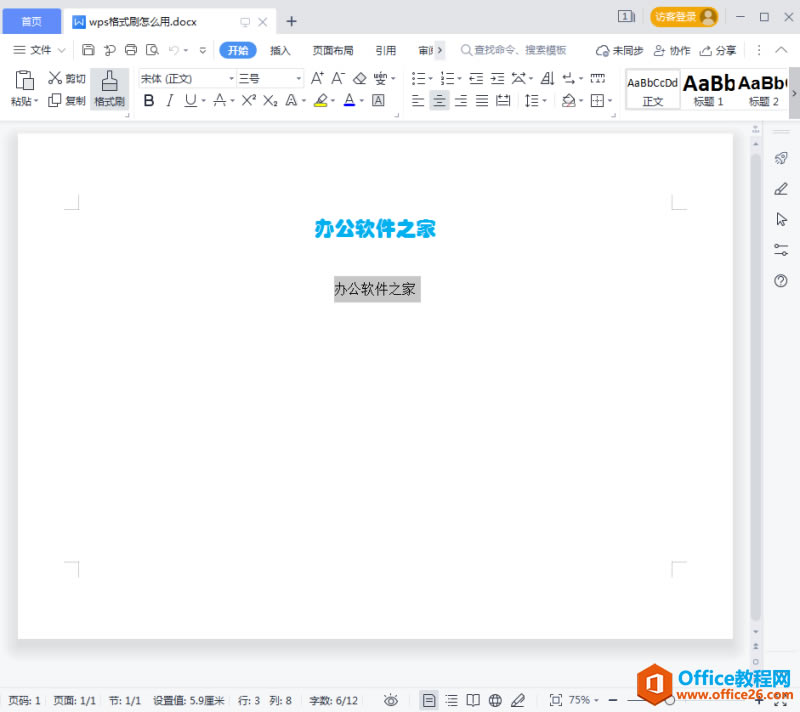Open the help question mark icon
The height and width of the screenshot is (712, 800).
pos(781,281)
